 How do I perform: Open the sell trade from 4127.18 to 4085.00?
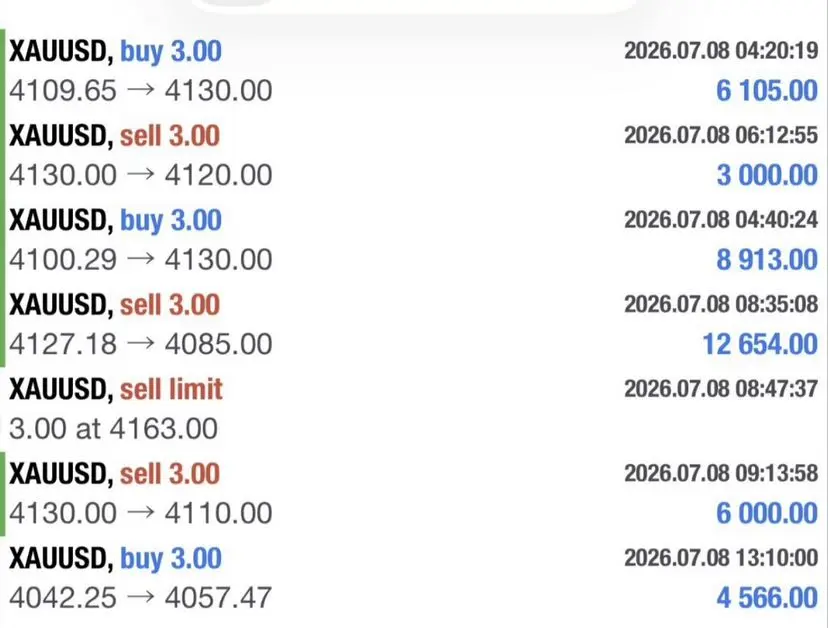(x=414, y=324)
